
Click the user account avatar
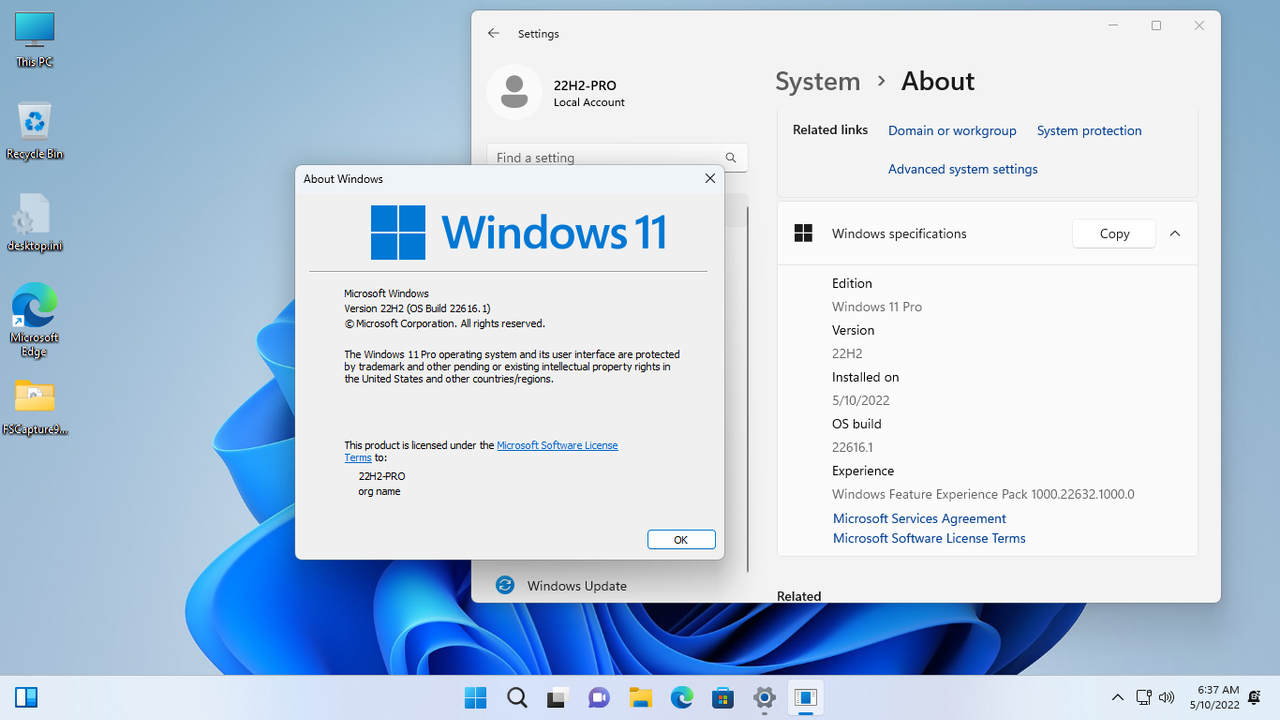514,91
